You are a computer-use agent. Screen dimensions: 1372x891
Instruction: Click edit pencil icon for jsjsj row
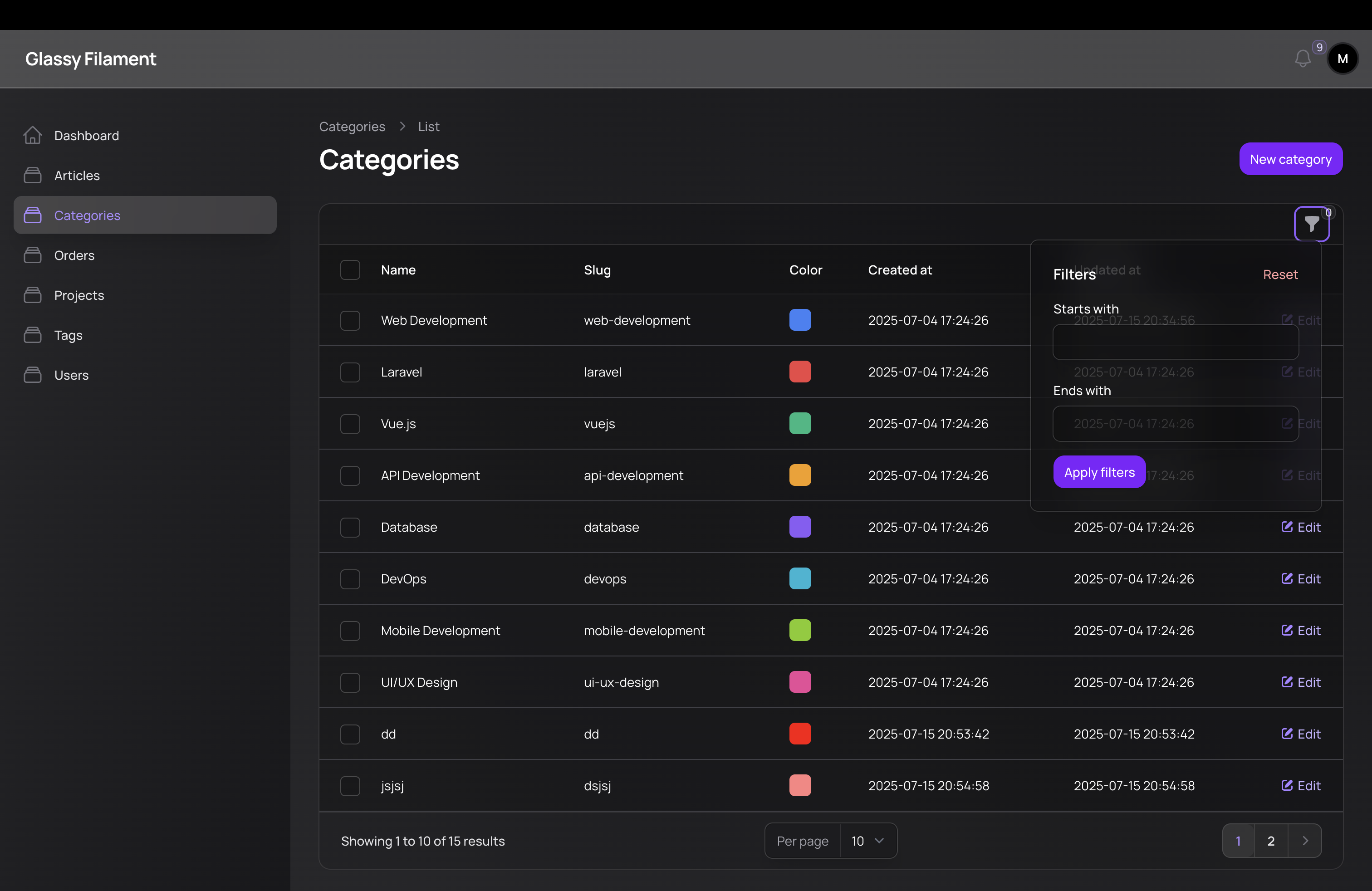coord(1287,785)
